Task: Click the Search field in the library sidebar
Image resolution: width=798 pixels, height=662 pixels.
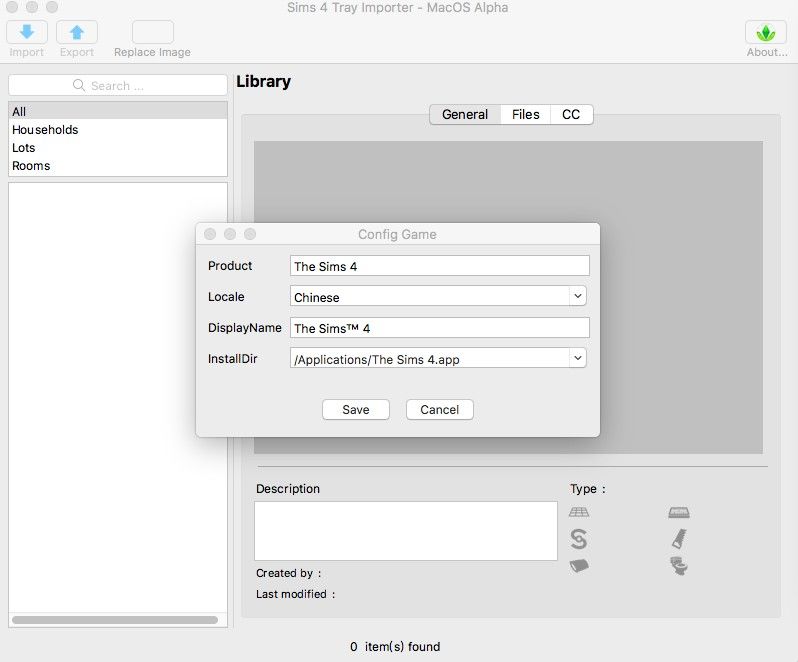Action: pos(118,85)
